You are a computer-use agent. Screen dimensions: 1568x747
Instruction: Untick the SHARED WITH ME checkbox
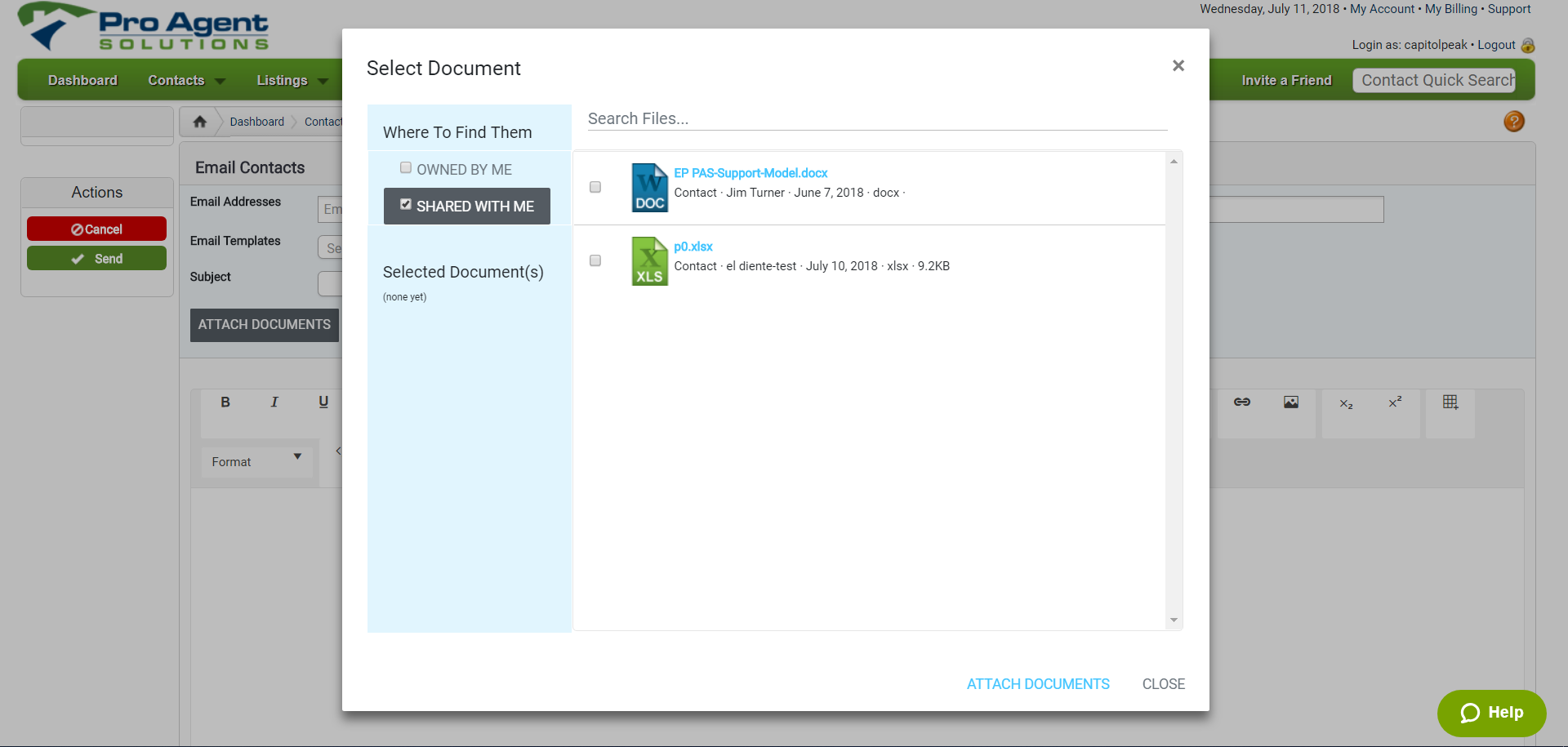406,204
